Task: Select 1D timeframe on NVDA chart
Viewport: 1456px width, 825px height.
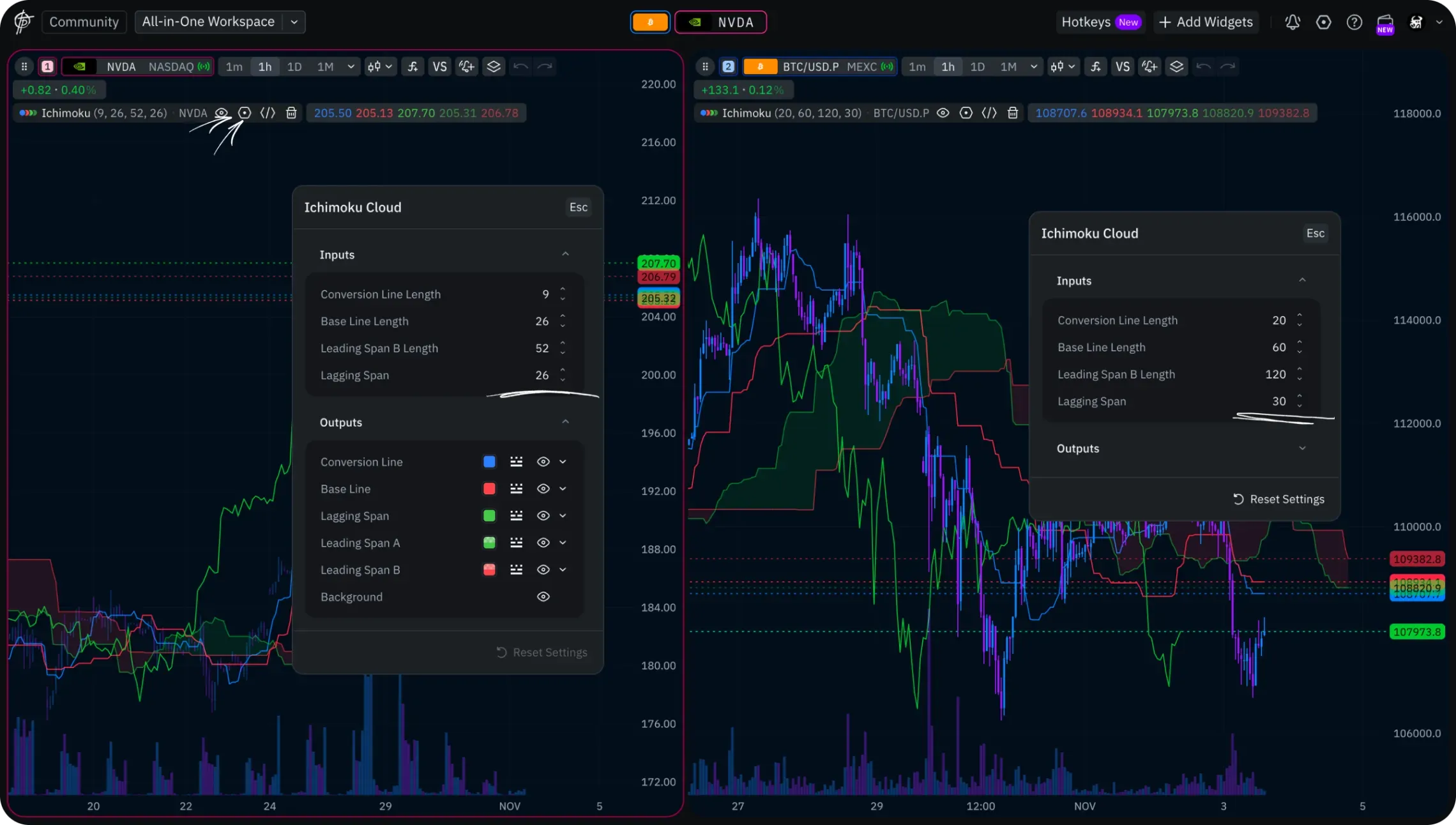Action: tap(294, 66)
